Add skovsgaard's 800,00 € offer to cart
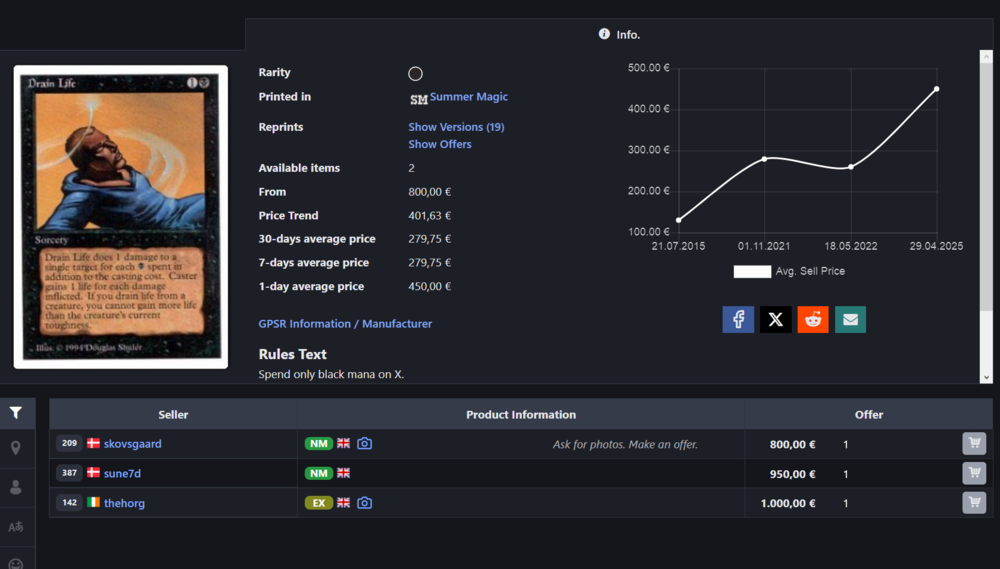Screen dimensions: 1000x569 [x=974, y=443]
